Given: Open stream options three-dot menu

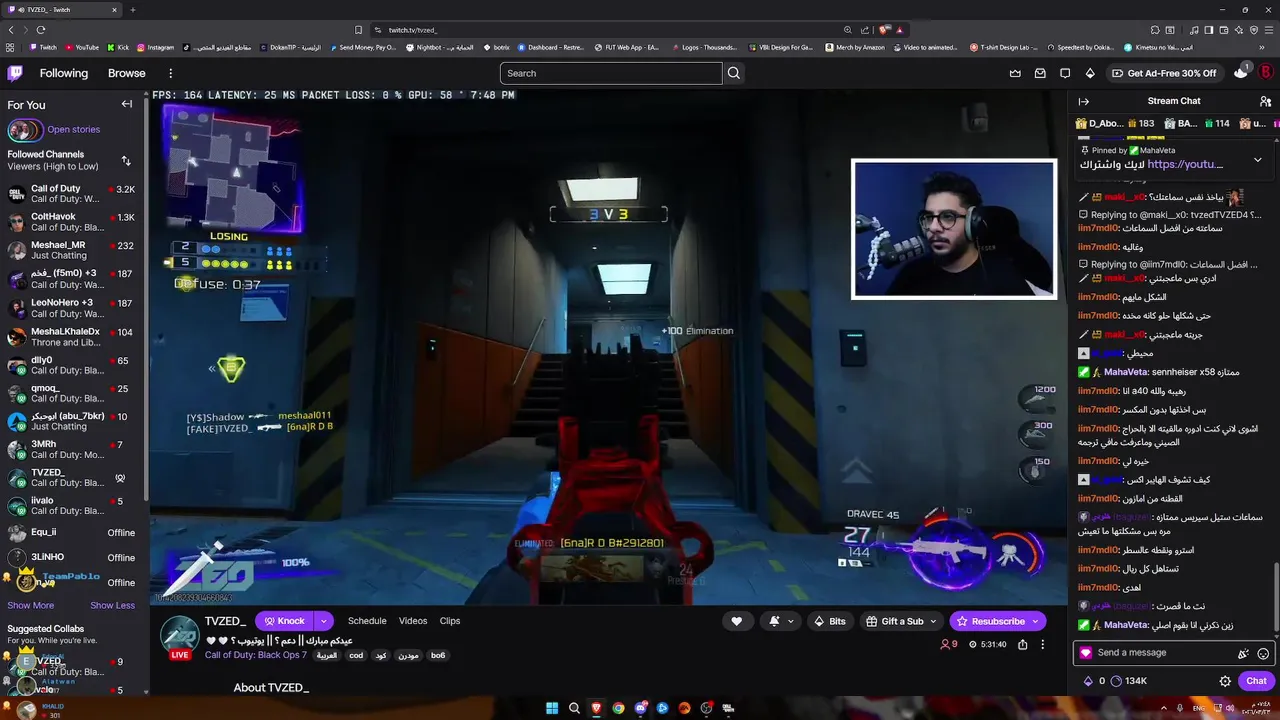Looking at the screenshot, I should 1042,645.
